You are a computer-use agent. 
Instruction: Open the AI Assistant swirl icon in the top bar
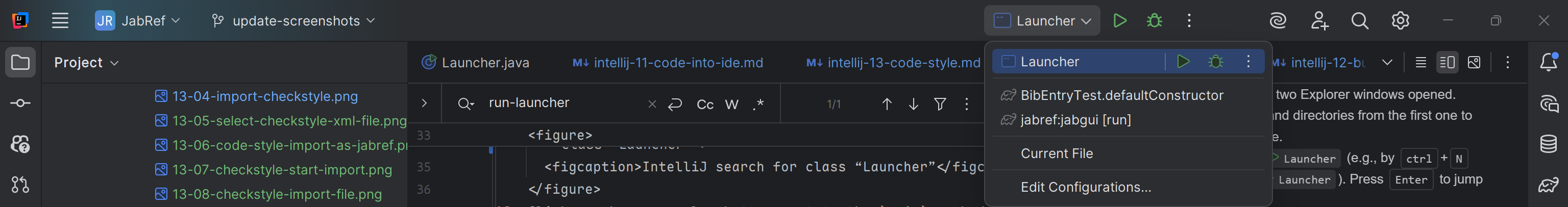tap(1278, 21)
